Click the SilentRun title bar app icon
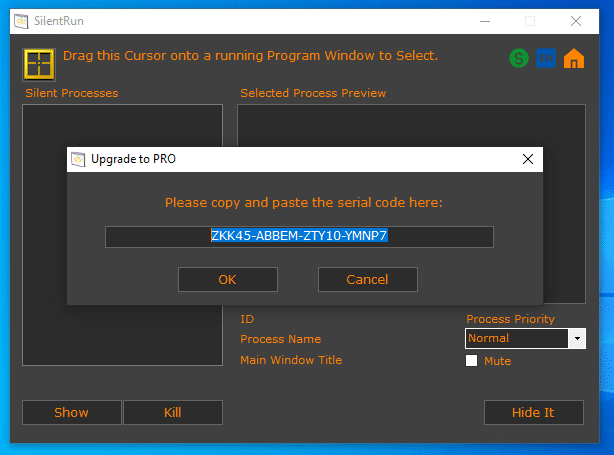 tap(21, 21)
